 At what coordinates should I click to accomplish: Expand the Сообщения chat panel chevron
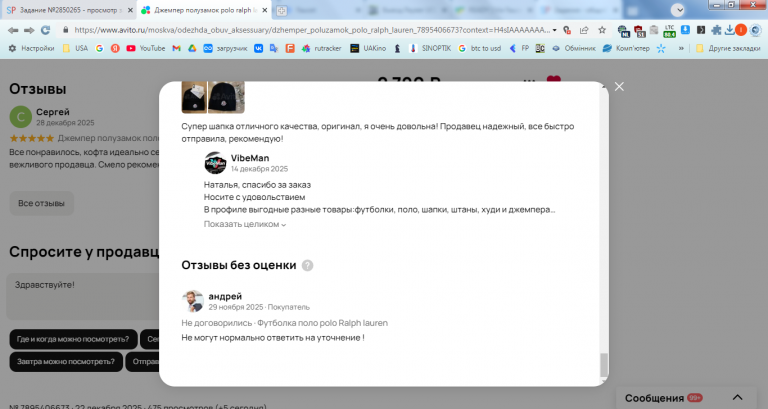coord(737,397)
